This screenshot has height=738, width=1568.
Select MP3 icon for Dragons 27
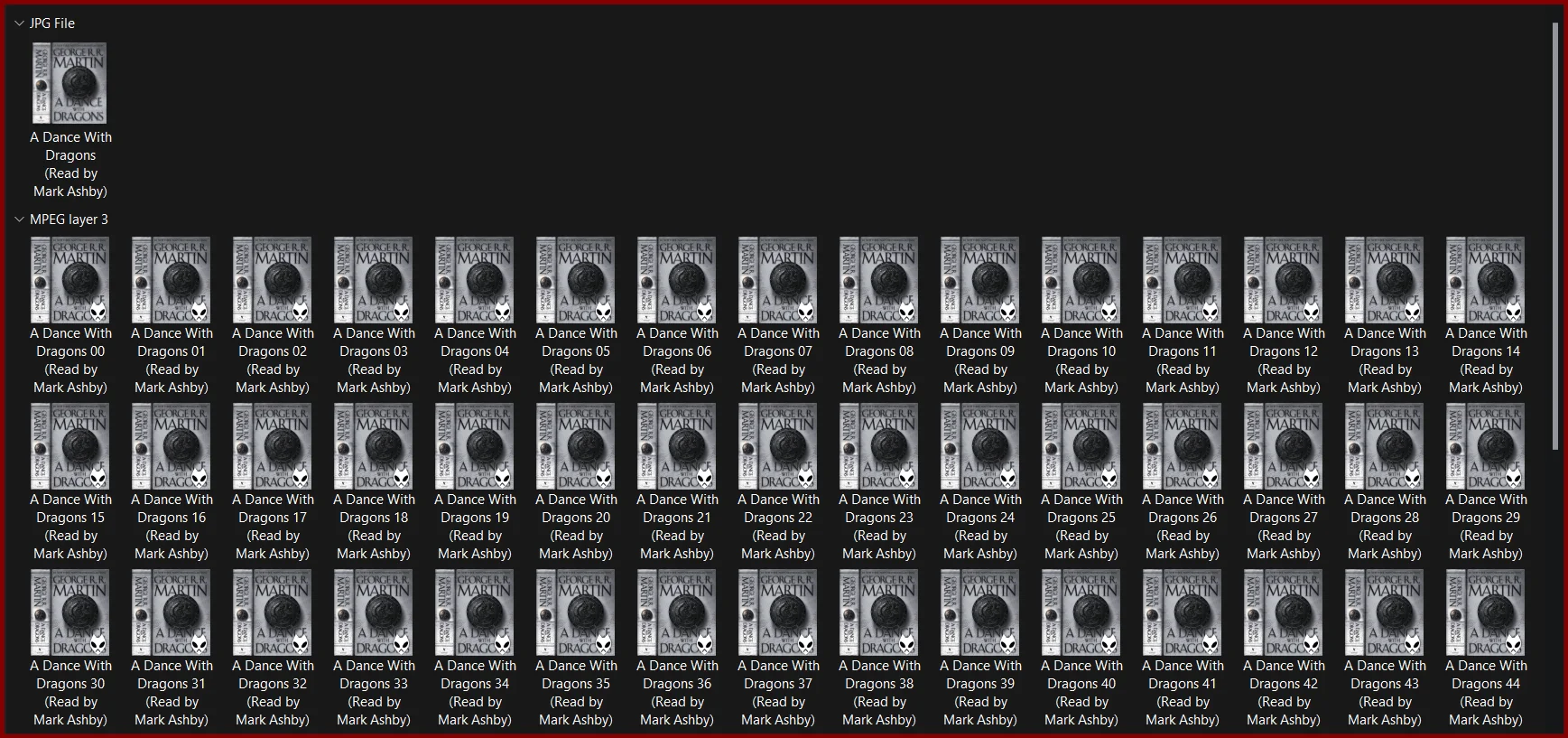tap(1284, 446)
